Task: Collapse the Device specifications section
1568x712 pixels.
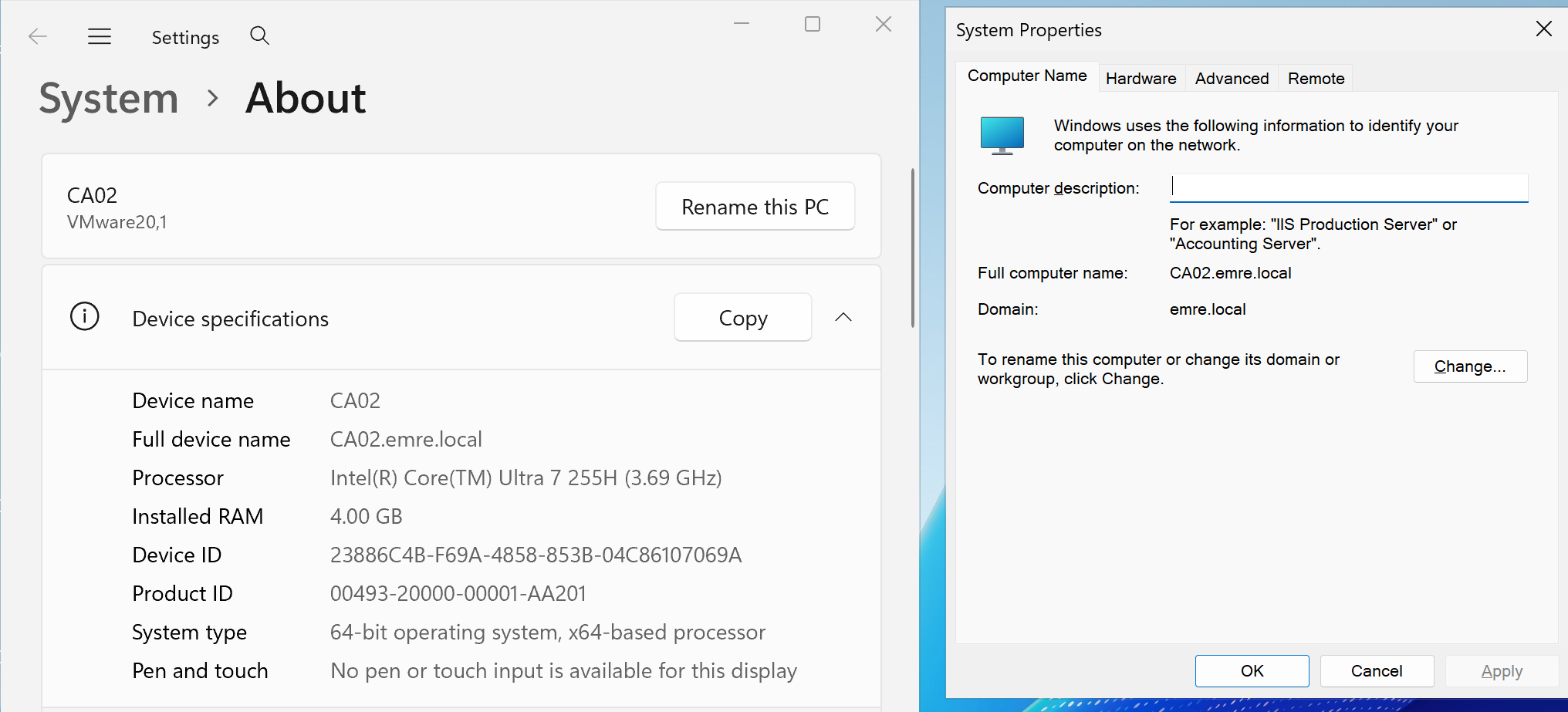Action: point(843,317)
